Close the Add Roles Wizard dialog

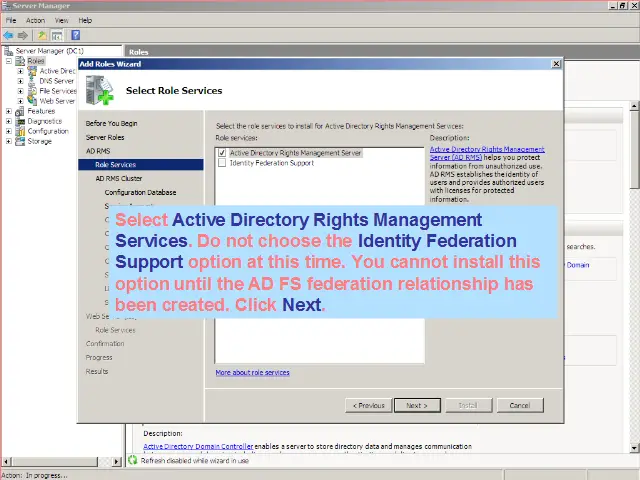[x=556, y=64]
